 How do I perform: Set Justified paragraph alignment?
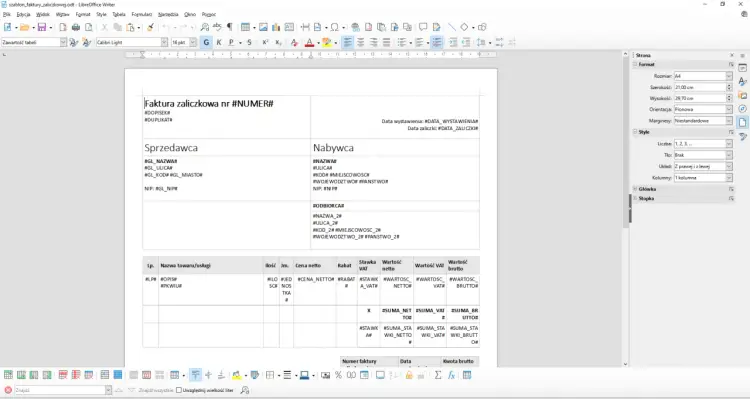click(386, 43)
